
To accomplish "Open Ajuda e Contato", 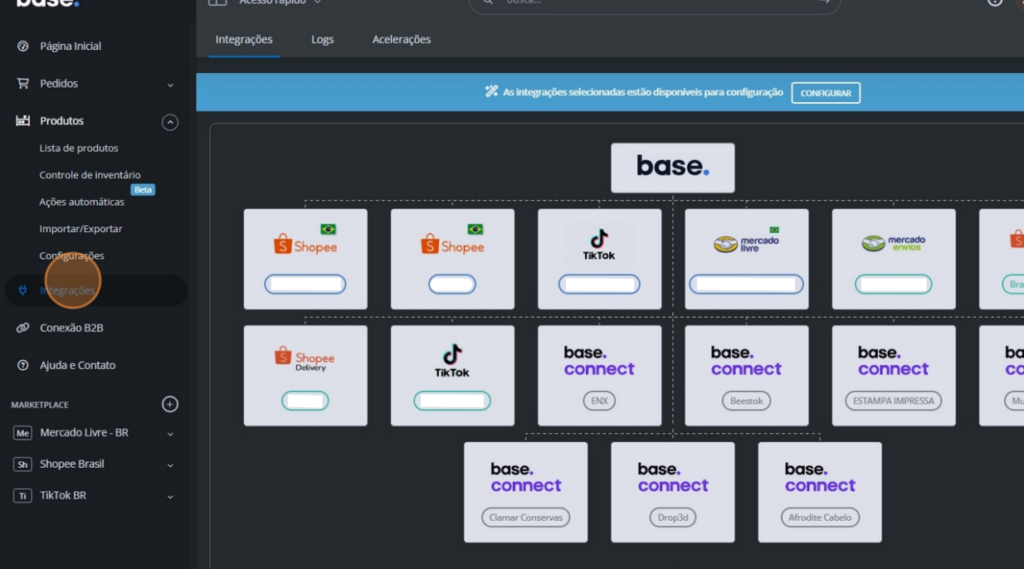I will point(77,365).
